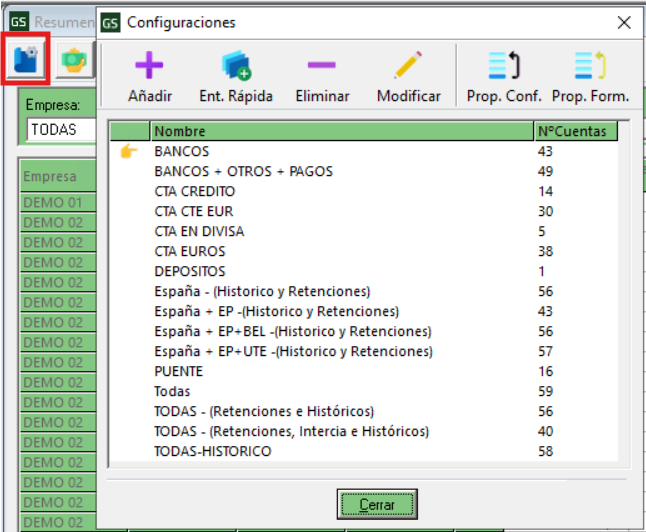Select the CTA CTE EUR row
646x532 pixels.
364,211
